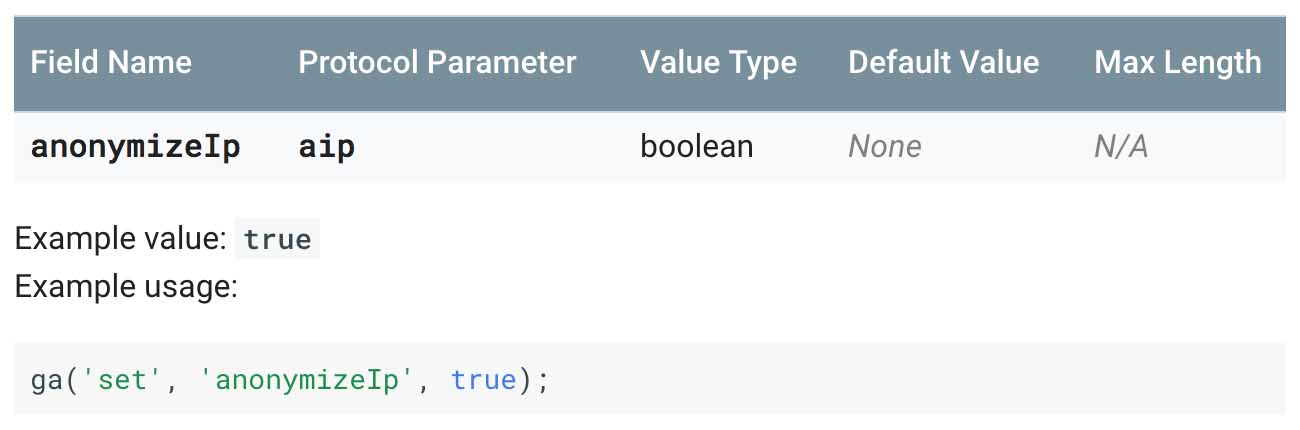Click the Example usage label
1300x430 pixels.
[x=126, y=287]
